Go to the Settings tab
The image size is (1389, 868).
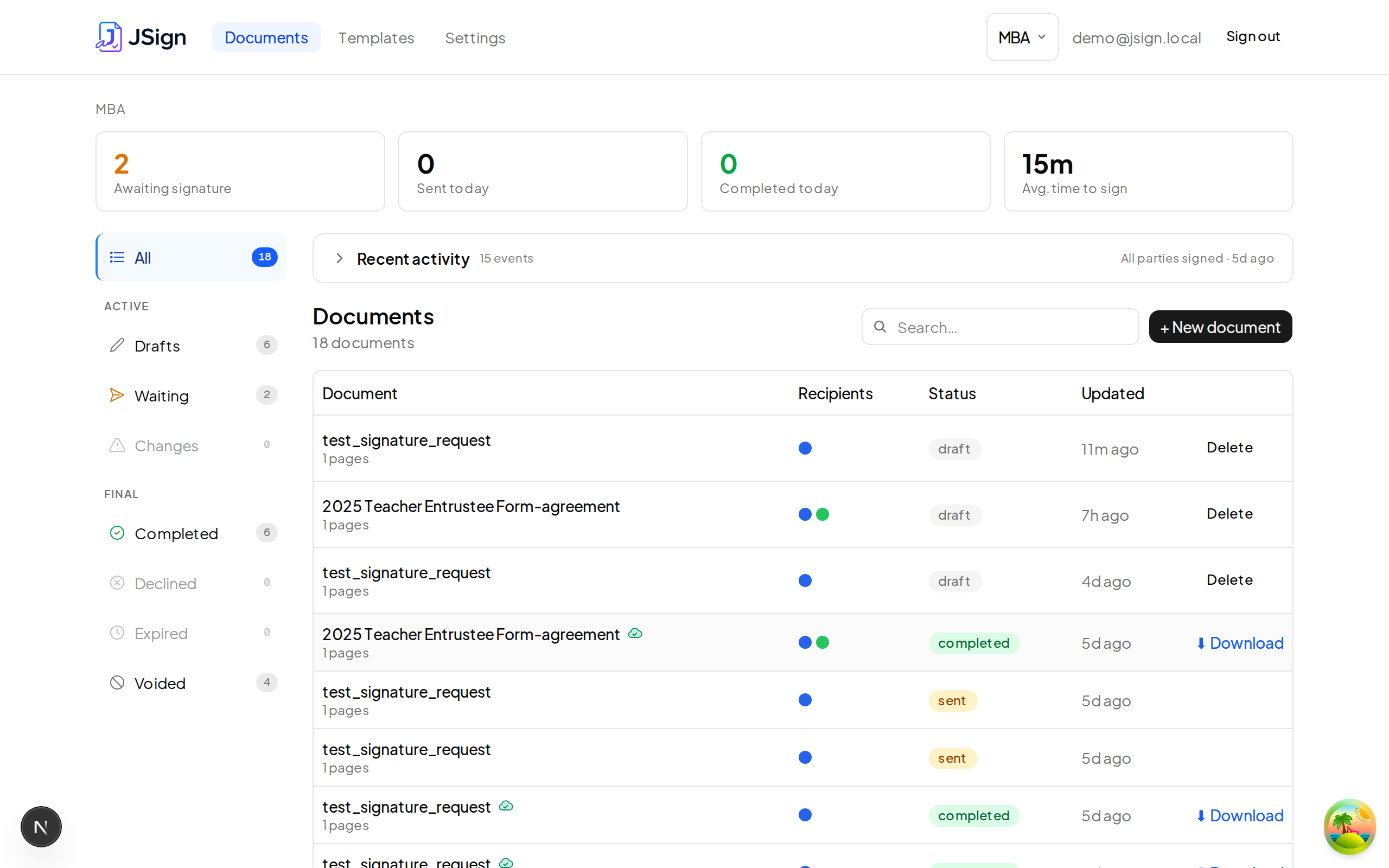point(475,38)
